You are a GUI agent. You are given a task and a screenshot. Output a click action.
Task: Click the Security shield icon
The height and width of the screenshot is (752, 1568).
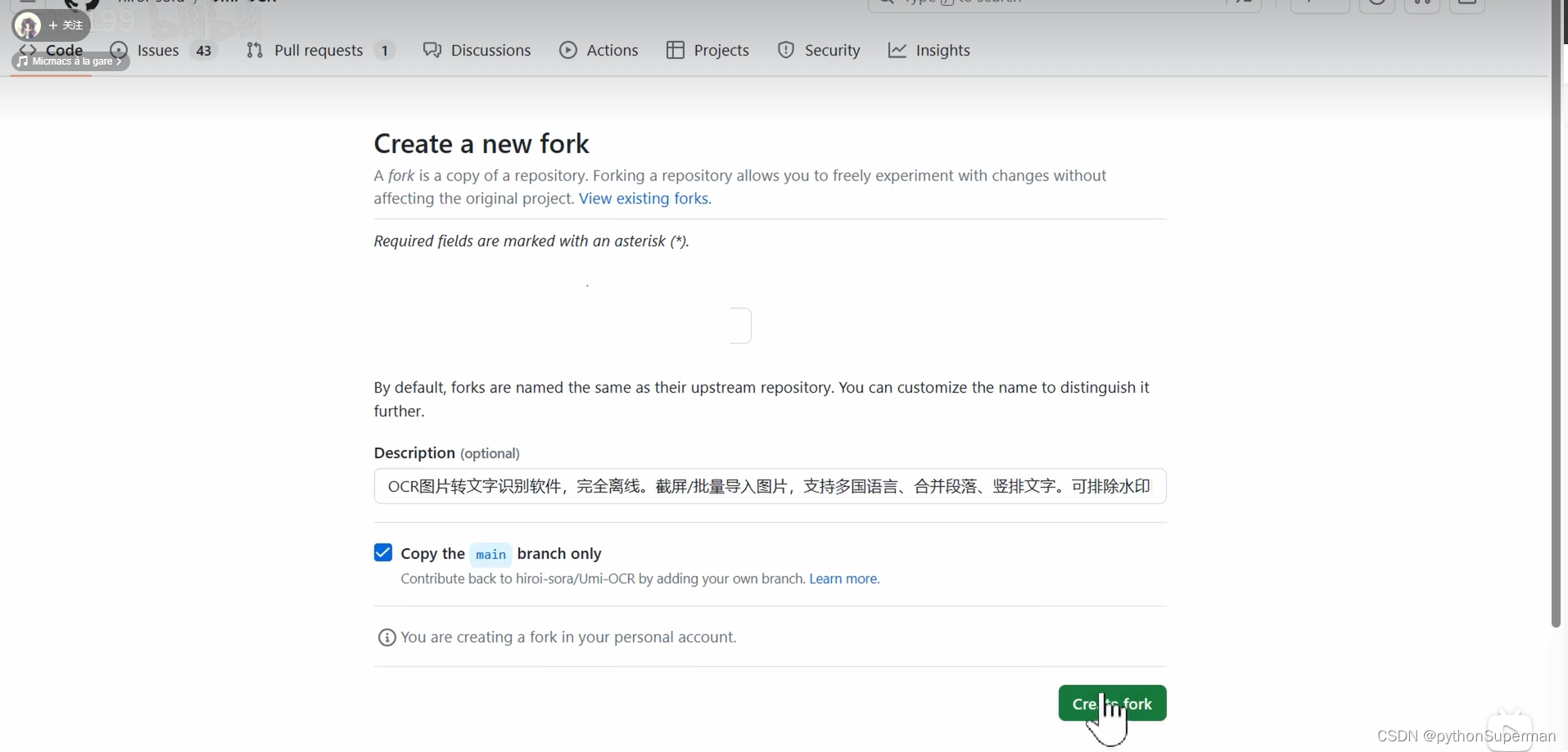point(786,51)
